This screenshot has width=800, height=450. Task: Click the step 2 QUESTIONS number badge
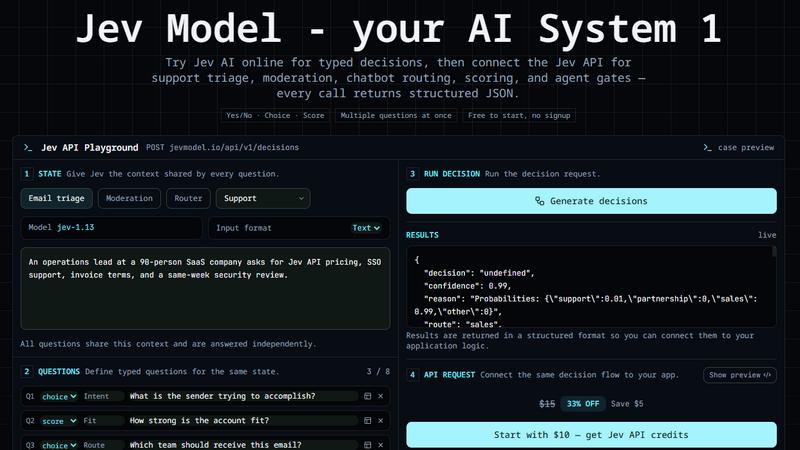click(x=27, y=371)
